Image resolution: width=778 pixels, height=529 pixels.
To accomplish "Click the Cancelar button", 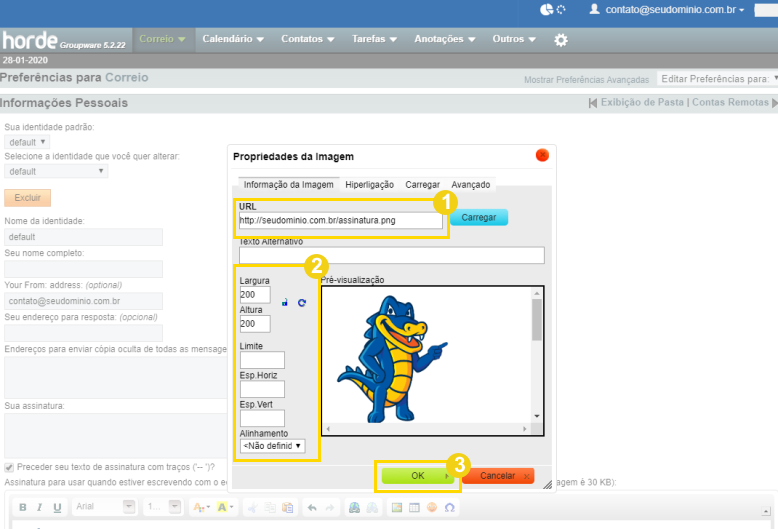I will (498, 476).
